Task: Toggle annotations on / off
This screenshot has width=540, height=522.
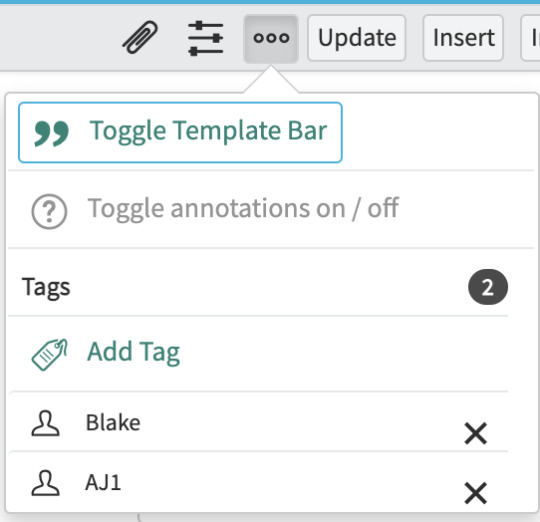Action: (243, 208)
